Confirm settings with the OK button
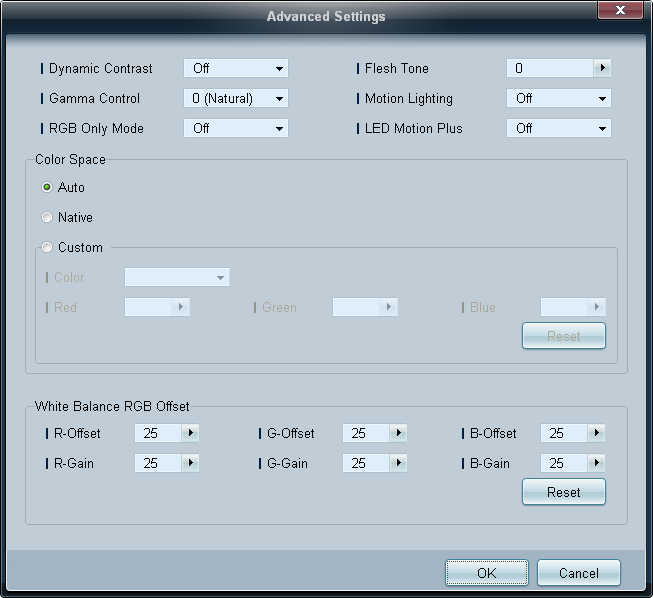This screenshot has width=653, height=598. [x=487, y=573]
